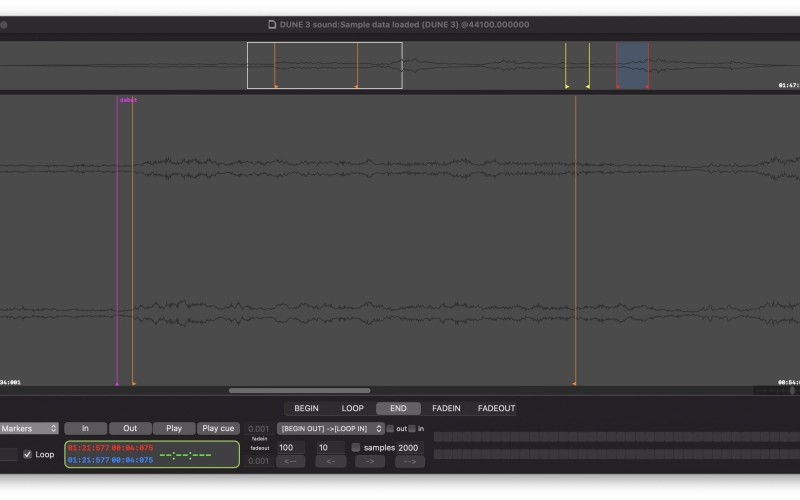Click the red marker at blue region's start
This screenshot has width=800, height=500.
tap(617, 65)
